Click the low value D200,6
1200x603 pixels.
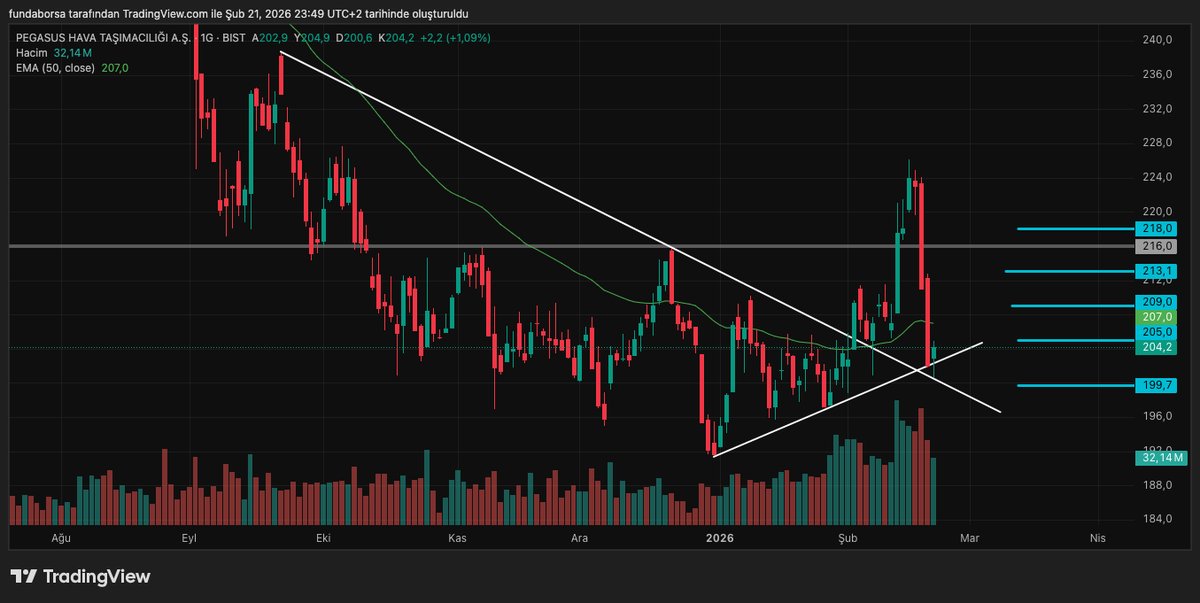[355, 38]
